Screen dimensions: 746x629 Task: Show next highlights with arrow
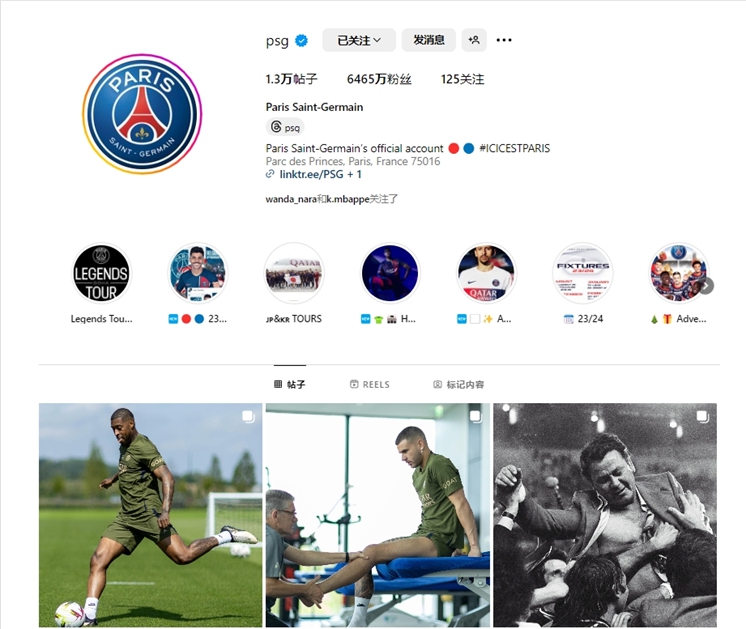pos(707,286)
